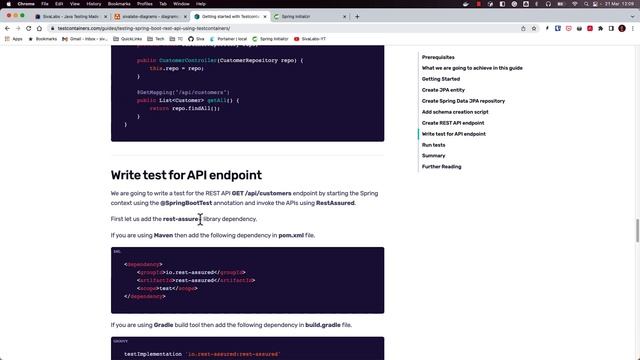Open the Gmail Inbox bookmark
The width and height of the screenshot is (640, 360).
(85, 39)
